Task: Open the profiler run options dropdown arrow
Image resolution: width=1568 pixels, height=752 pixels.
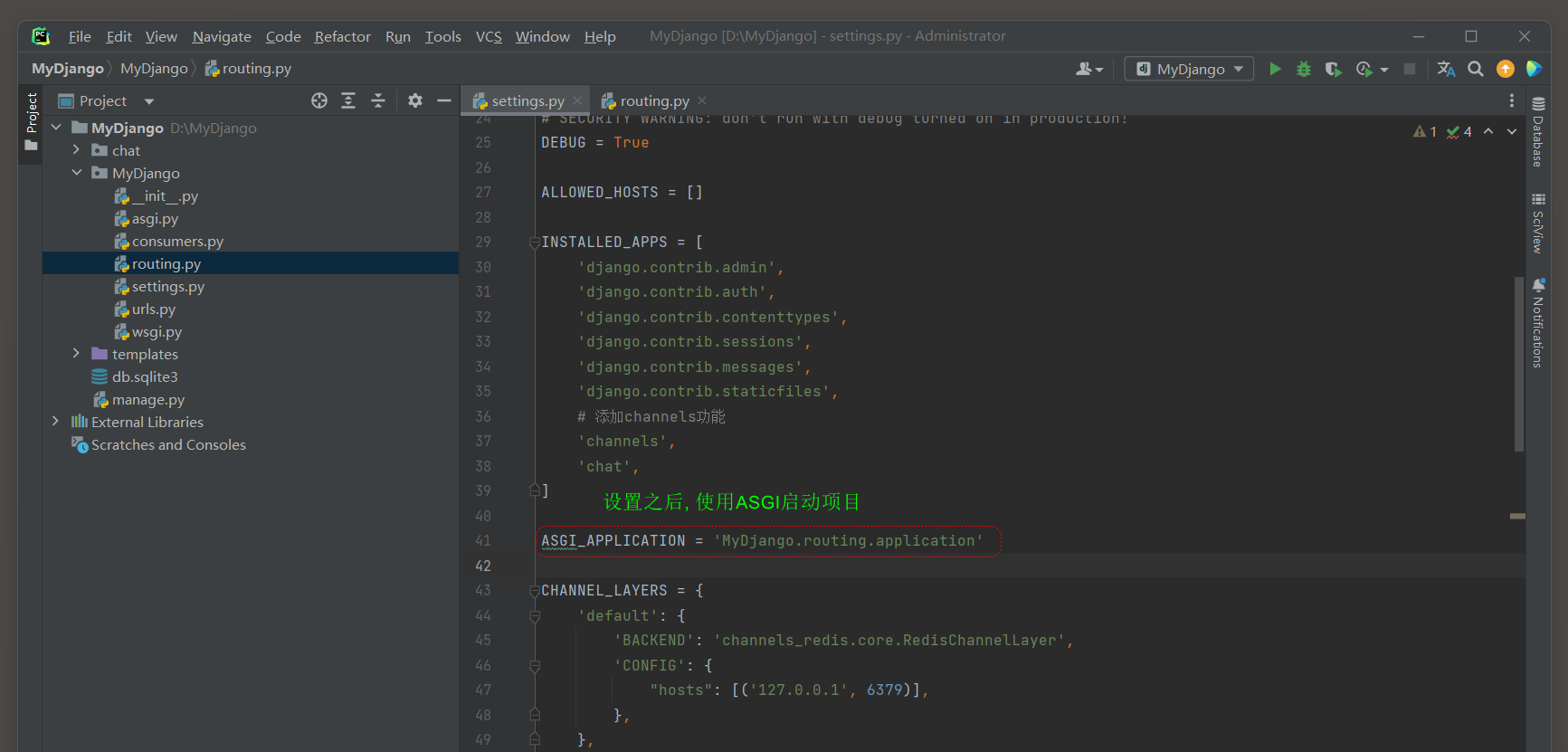Action: coord(1384,70)
